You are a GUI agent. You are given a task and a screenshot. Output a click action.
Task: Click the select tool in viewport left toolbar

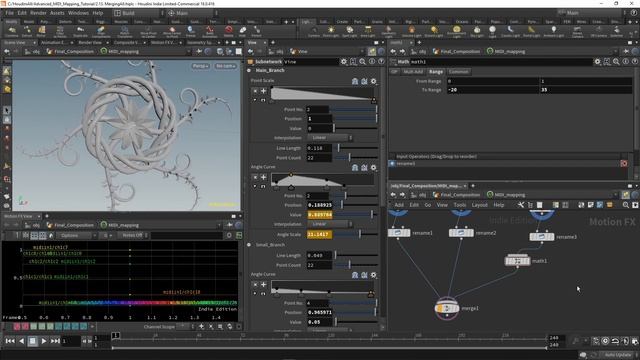tap(7, 110)
